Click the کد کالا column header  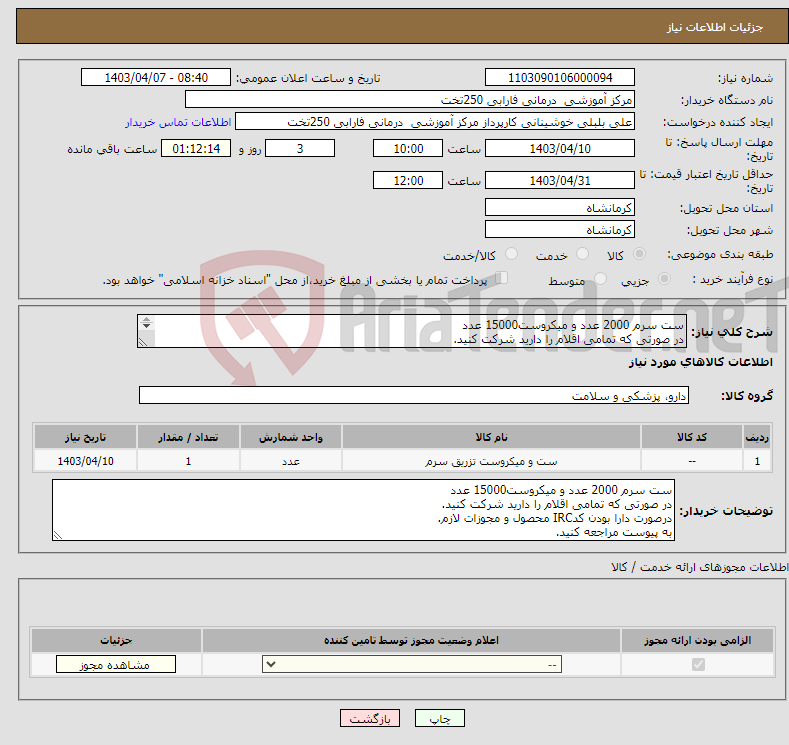692,437
